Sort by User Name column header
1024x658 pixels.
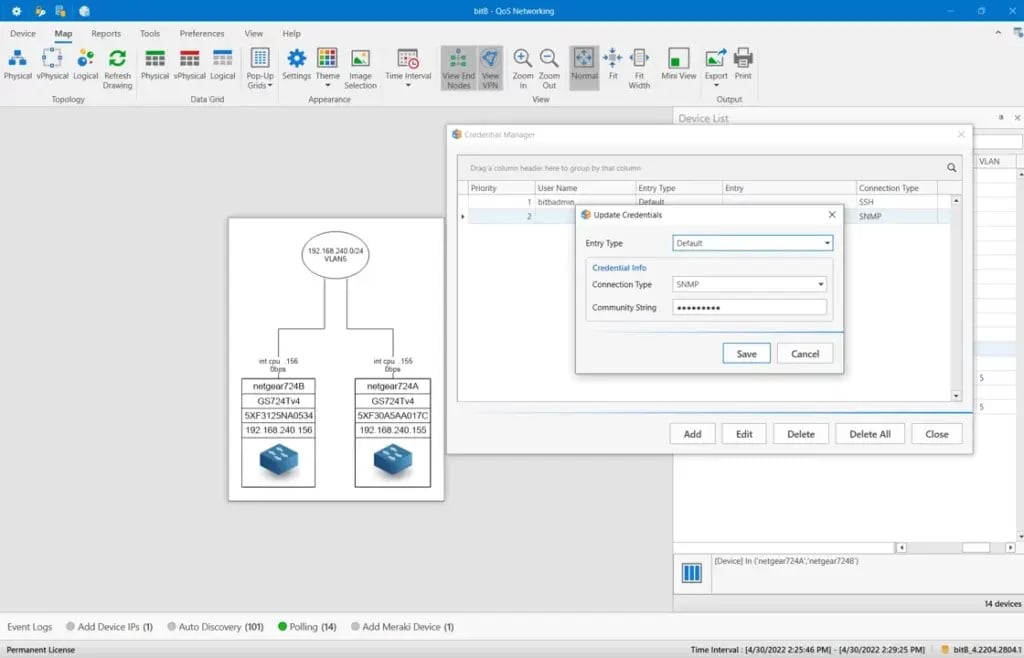click(x=585, y=188)
